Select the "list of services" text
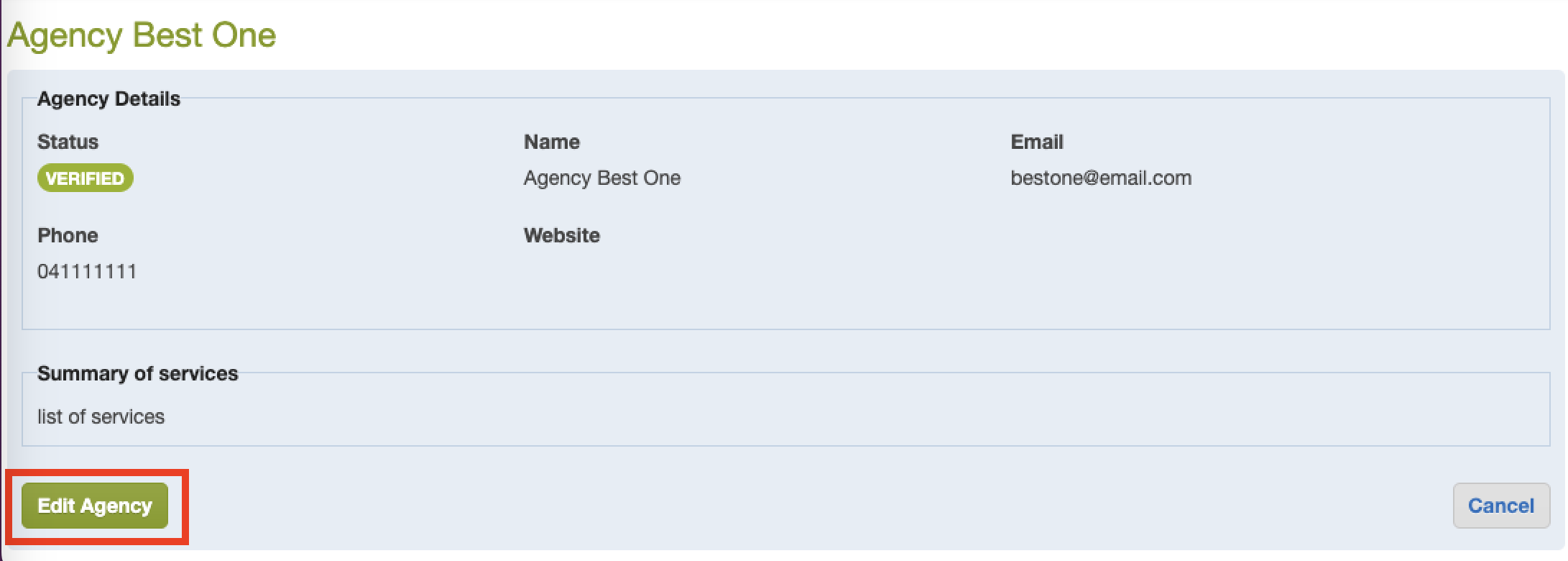This screenshot has height=561, width=1568. [101, 417]
